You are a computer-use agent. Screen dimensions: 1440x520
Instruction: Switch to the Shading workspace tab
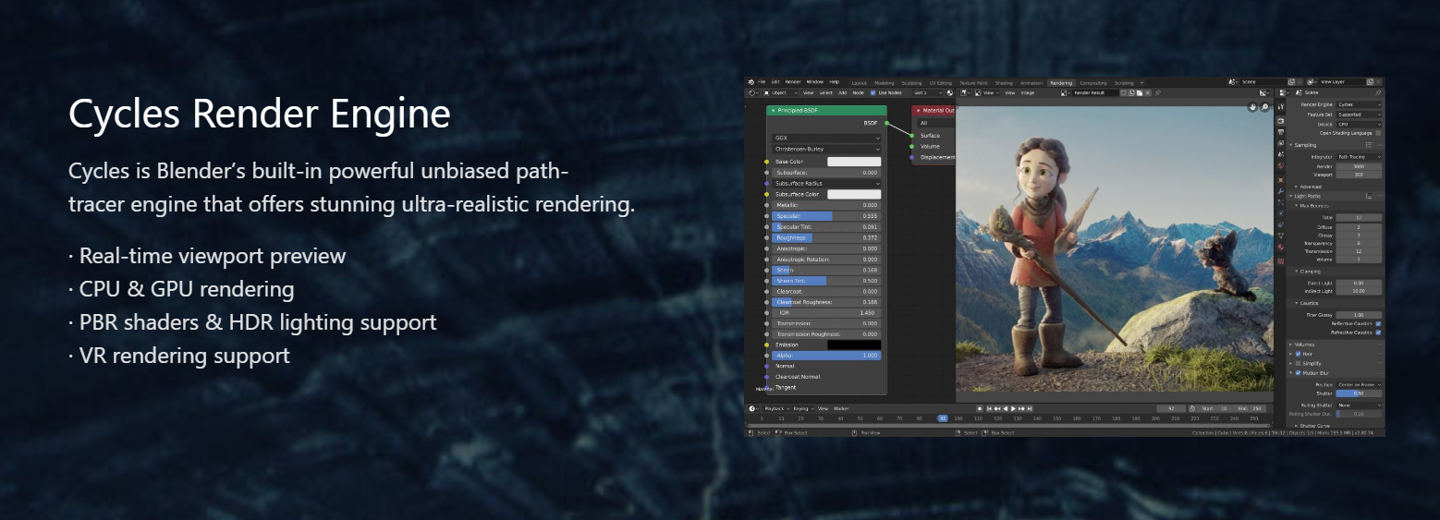(x=1004, y=83)
